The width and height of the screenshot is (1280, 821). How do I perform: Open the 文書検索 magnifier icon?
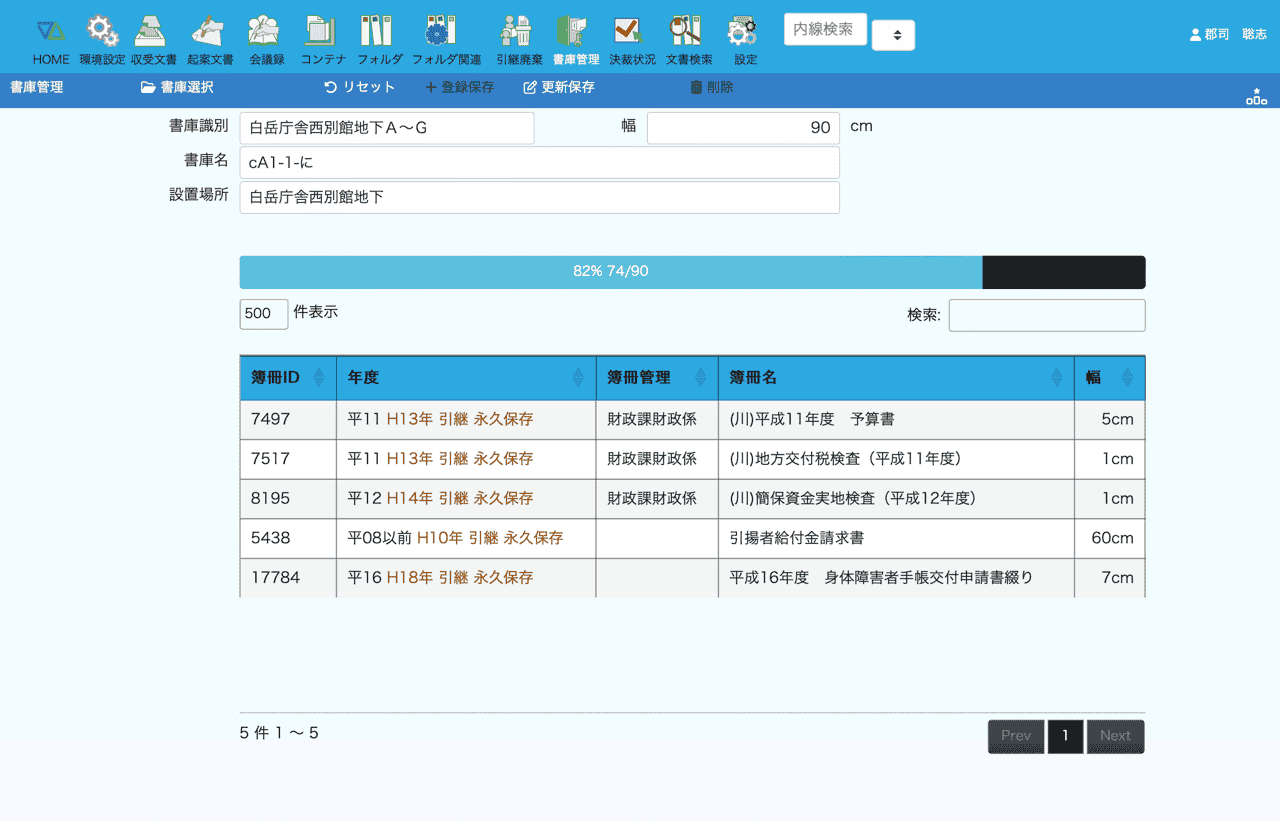688,33
